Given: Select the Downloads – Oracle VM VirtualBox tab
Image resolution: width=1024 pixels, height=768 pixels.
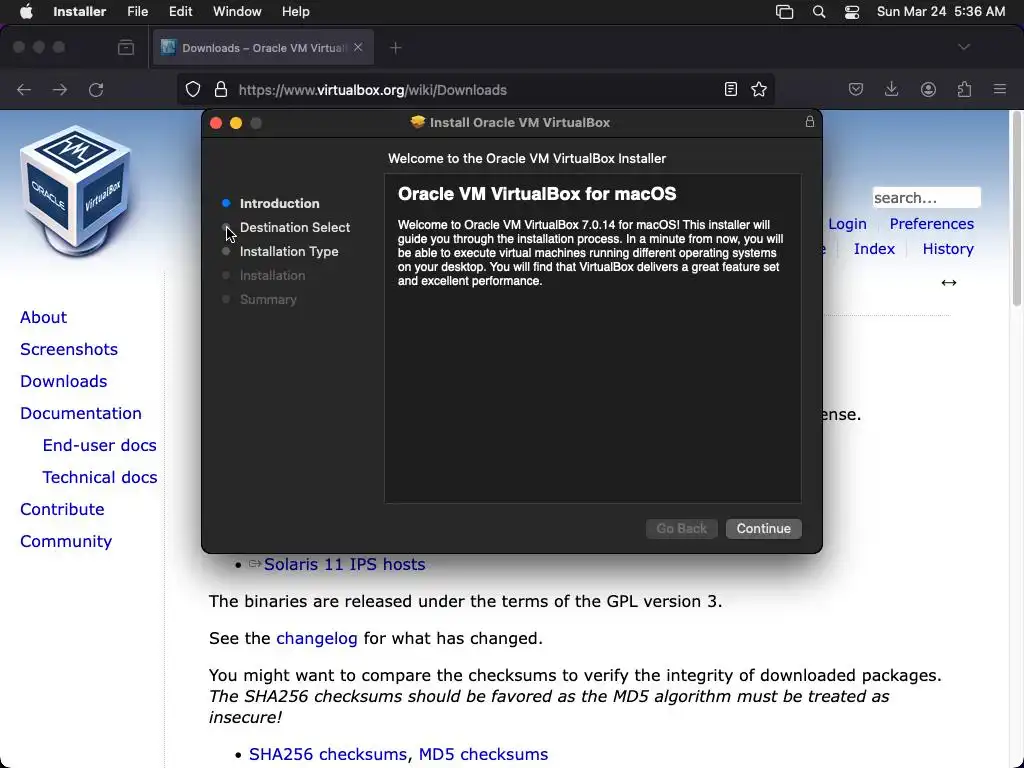Looking at the screenshot, I should click(263, 48).
